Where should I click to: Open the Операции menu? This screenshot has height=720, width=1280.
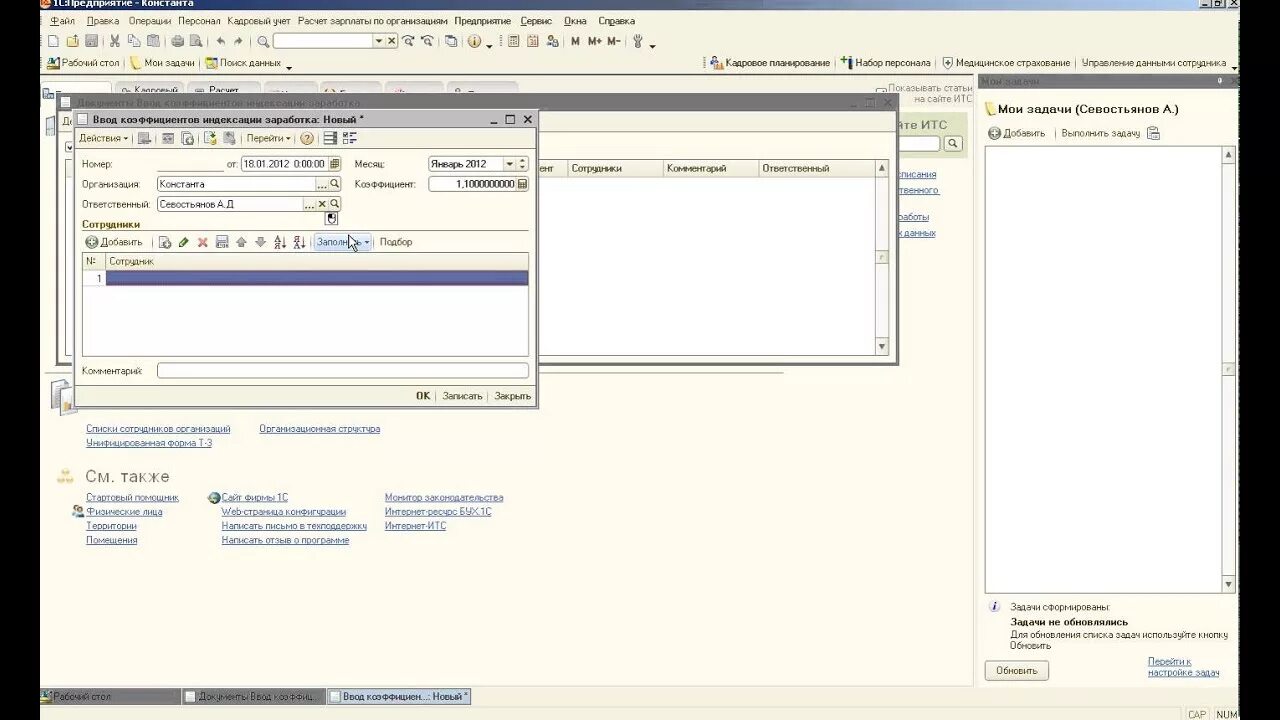click(150, 21)
